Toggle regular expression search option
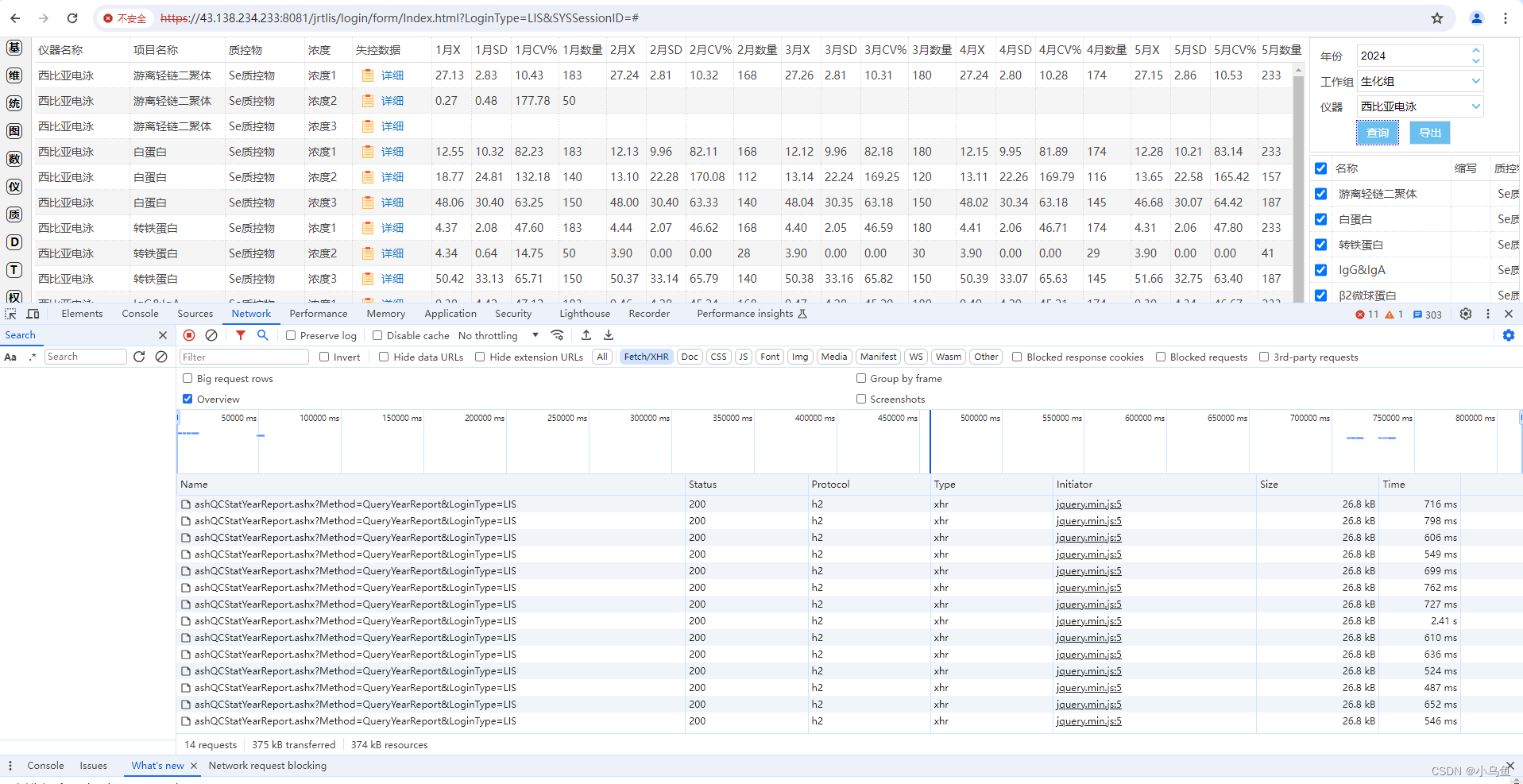Screen dimensions: 1523x784 33,357
